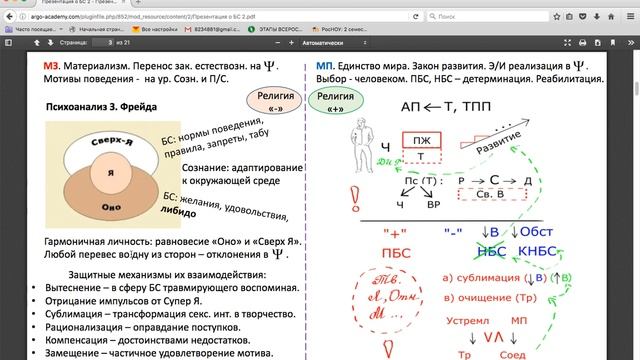Click the PDF current view bookmark icon
The width and height of the screenshot is (640, 360).
[x=613, y=42]
